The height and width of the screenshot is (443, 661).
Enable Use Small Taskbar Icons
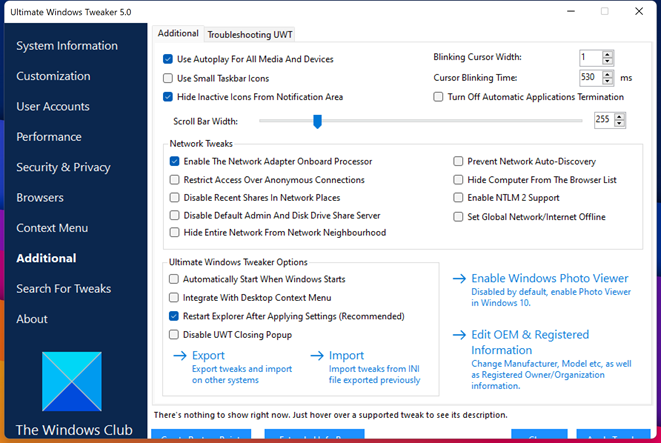point(168,78)
